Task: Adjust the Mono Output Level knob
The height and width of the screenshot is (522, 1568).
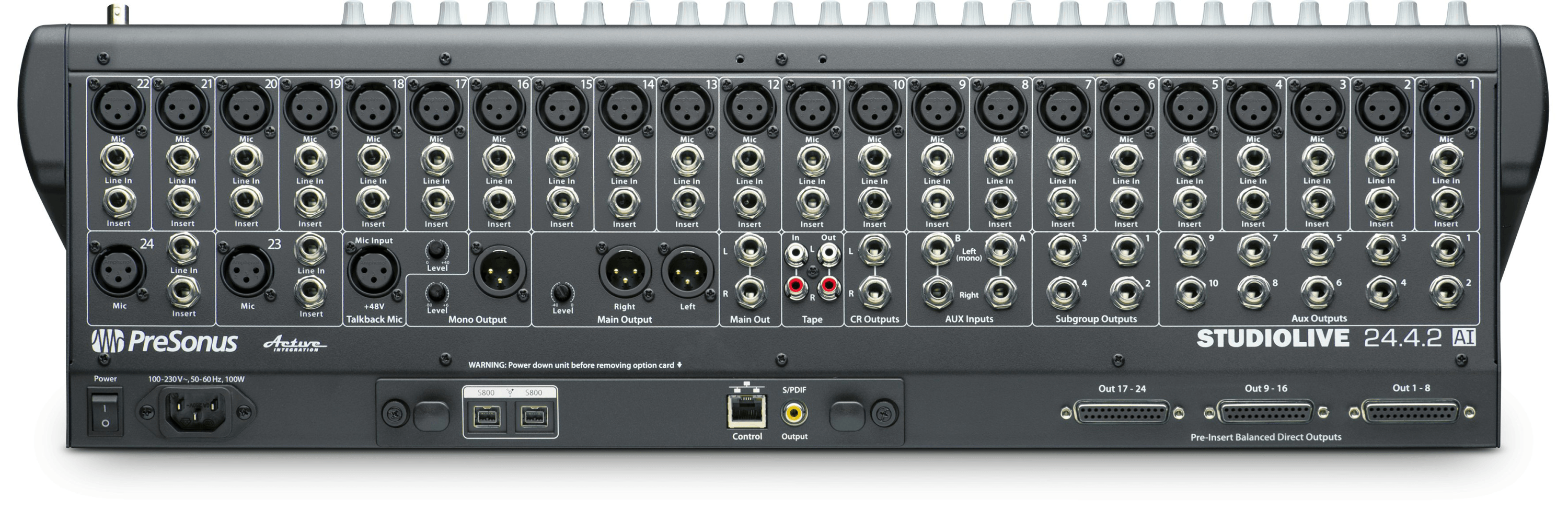Action: tap(436, 293)
